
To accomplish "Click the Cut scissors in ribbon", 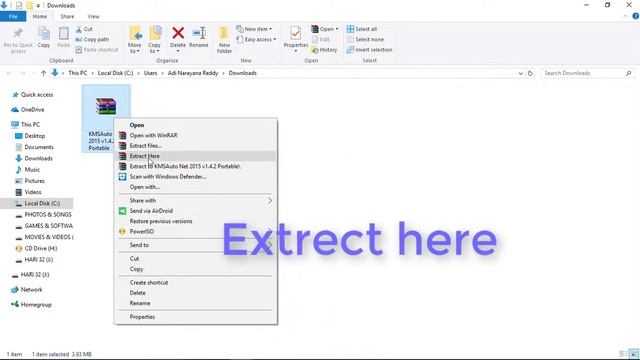I will [84, 29].
